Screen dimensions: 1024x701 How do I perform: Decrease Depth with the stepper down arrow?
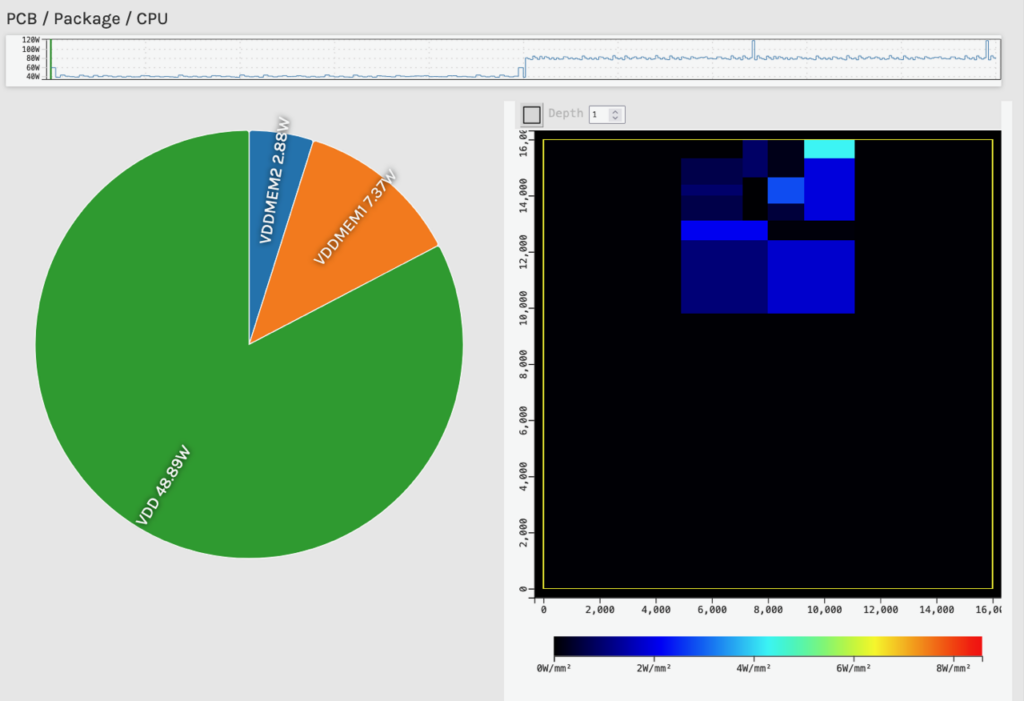(615, 118)
